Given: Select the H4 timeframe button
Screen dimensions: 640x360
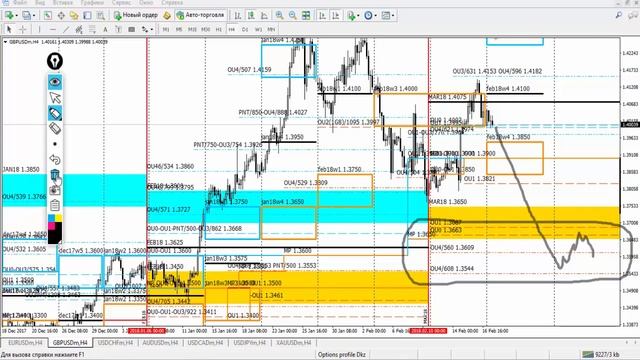Looking at the screenshot, I should 232,29.
